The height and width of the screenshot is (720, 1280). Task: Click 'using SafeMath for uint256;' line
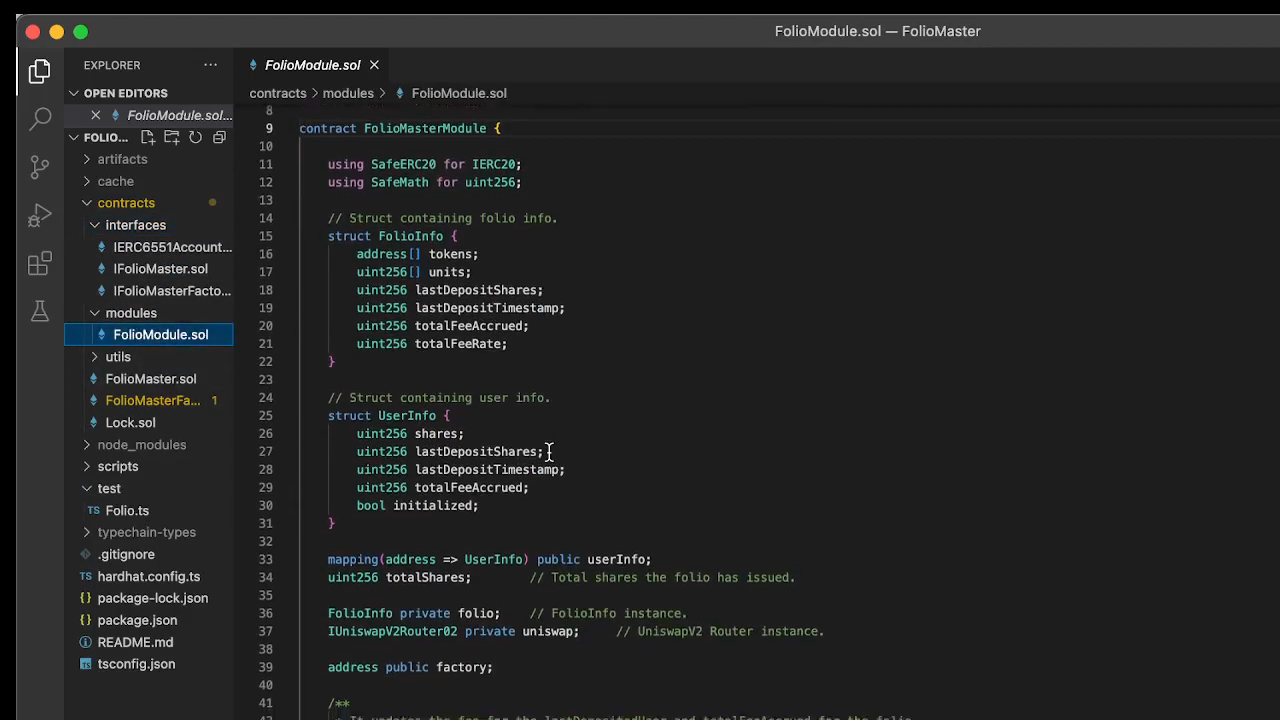tap(424, 183)
